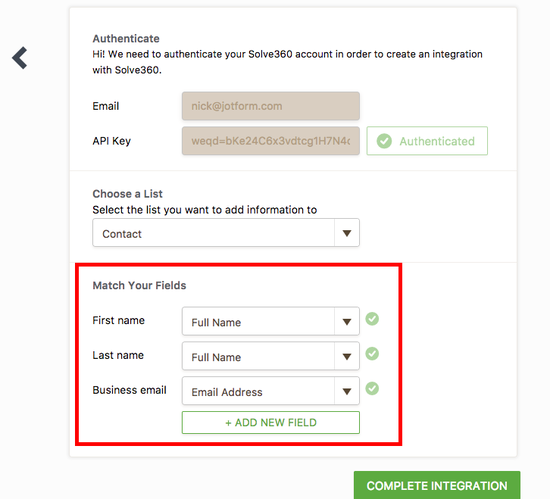This screenshot has height=499, width=550.
Task: Select the Contact list combo box
Action: 226,233
